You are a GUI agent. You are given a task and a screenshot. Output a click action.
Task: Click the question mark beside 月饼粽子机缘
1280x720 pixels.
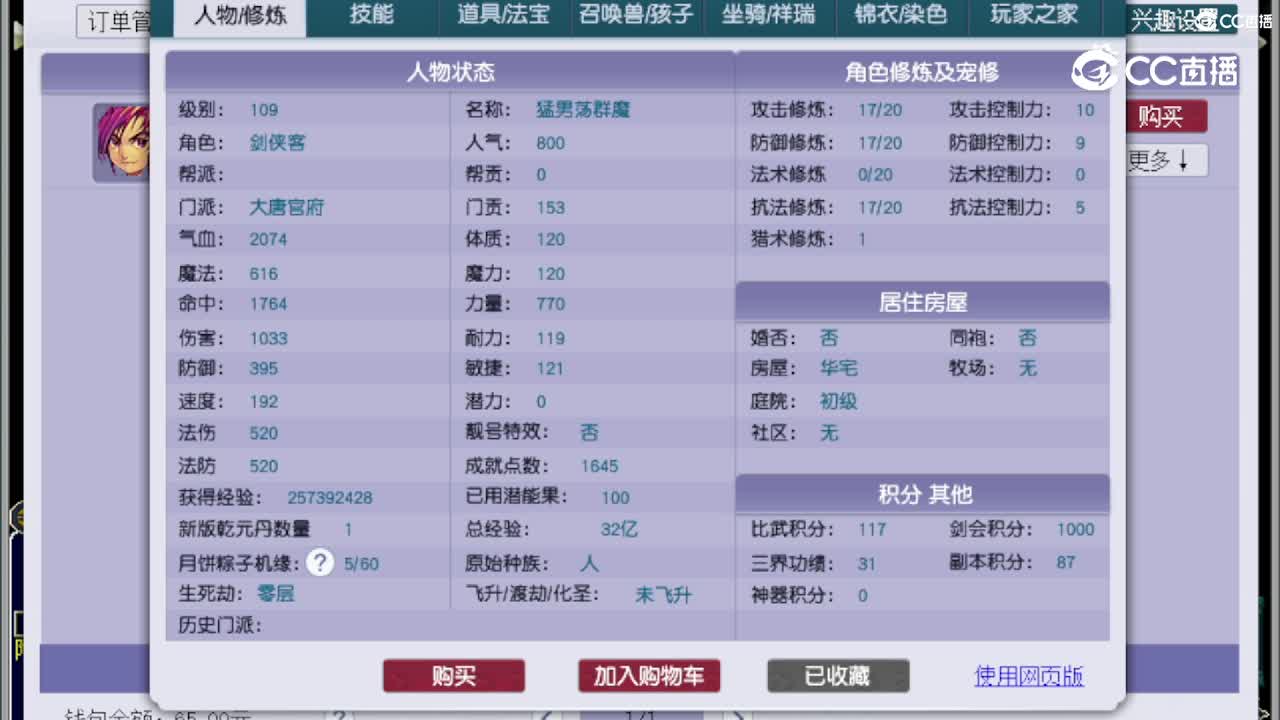tap(319, 563)
